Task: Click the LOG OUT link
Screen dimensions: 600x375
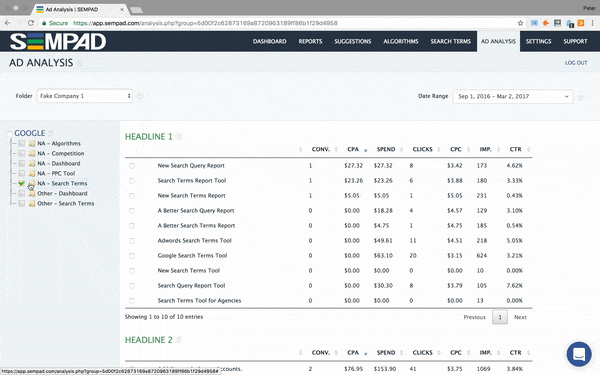Action: (576, 63)
